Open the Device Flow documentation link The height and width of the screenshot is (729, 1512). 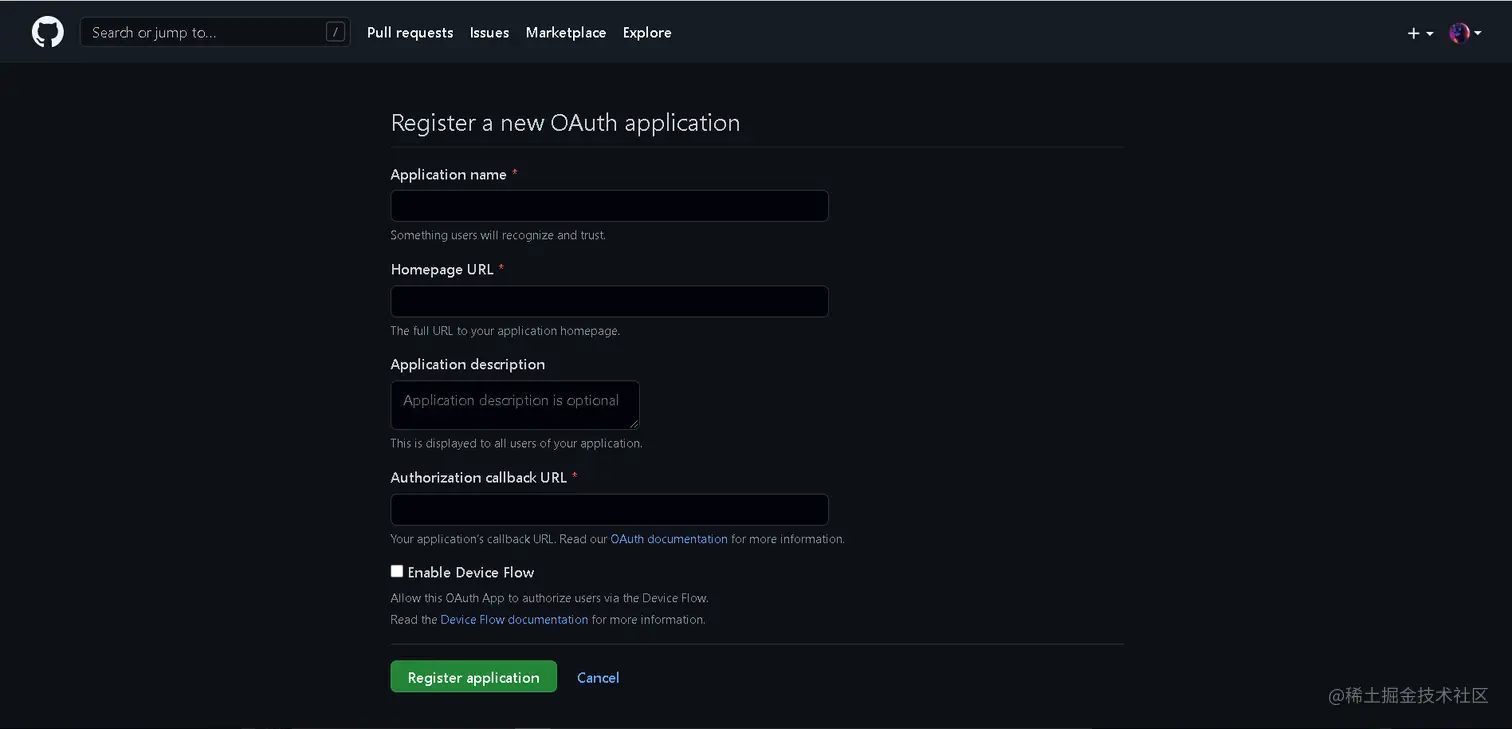pos(514,620)
